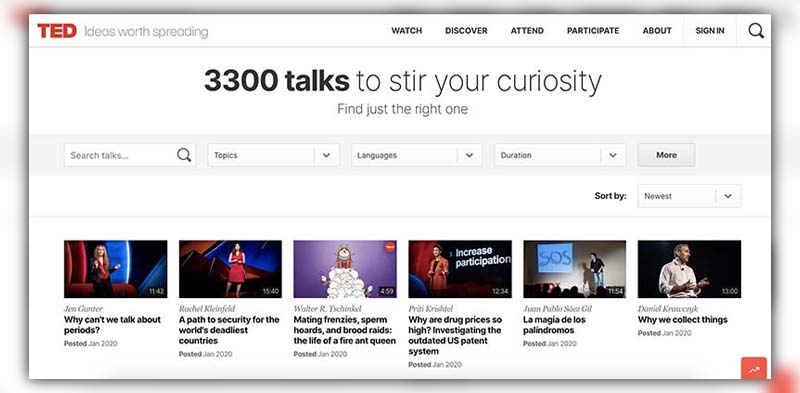Open 'Mating frenzies, sperm hoards' talk title
Viewport: 800px width, 393px height.
click(x=344, y=330)
